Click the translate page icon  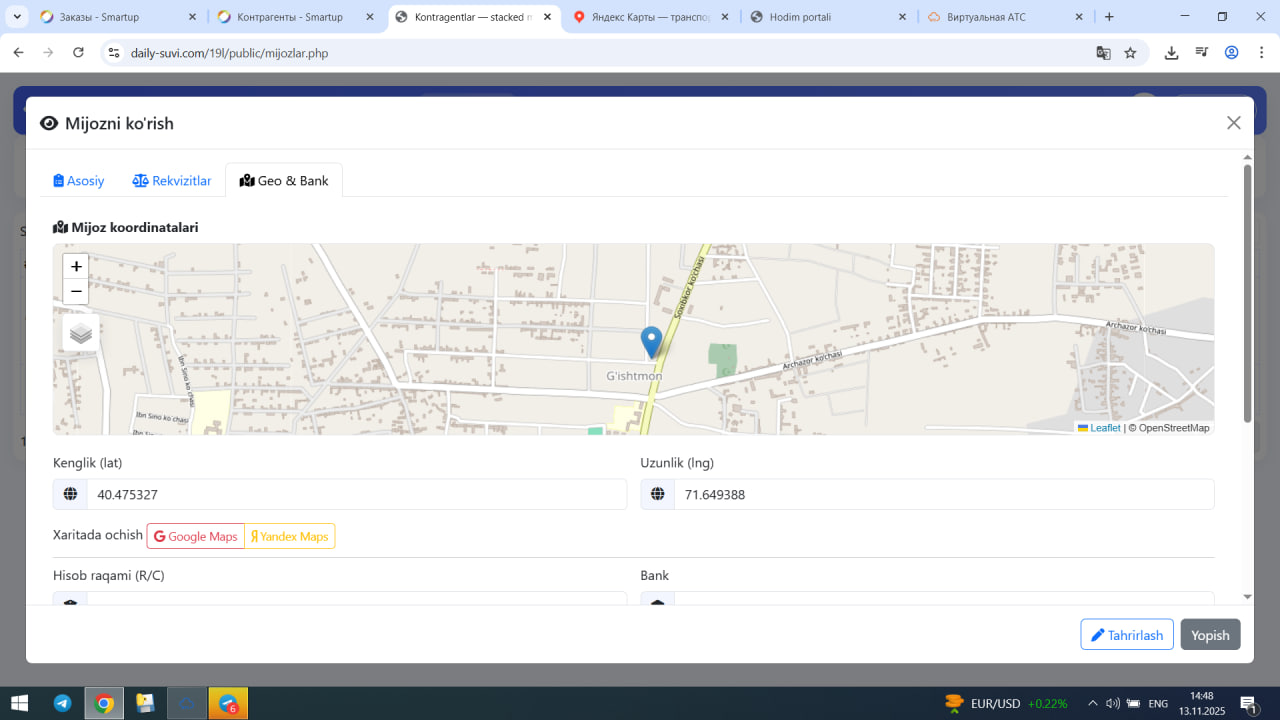pyautogui.click(x=1103, y=53)
